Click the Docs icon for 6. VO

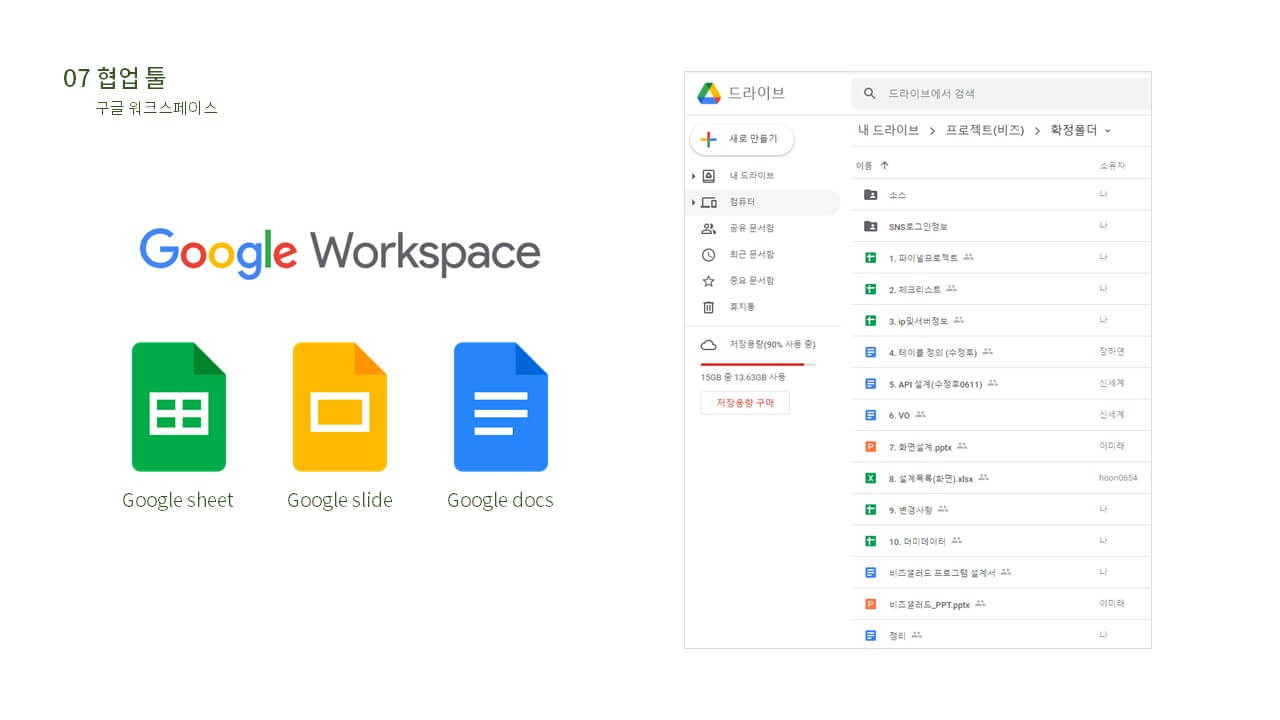pyautogui.click(x=870, y=415)
